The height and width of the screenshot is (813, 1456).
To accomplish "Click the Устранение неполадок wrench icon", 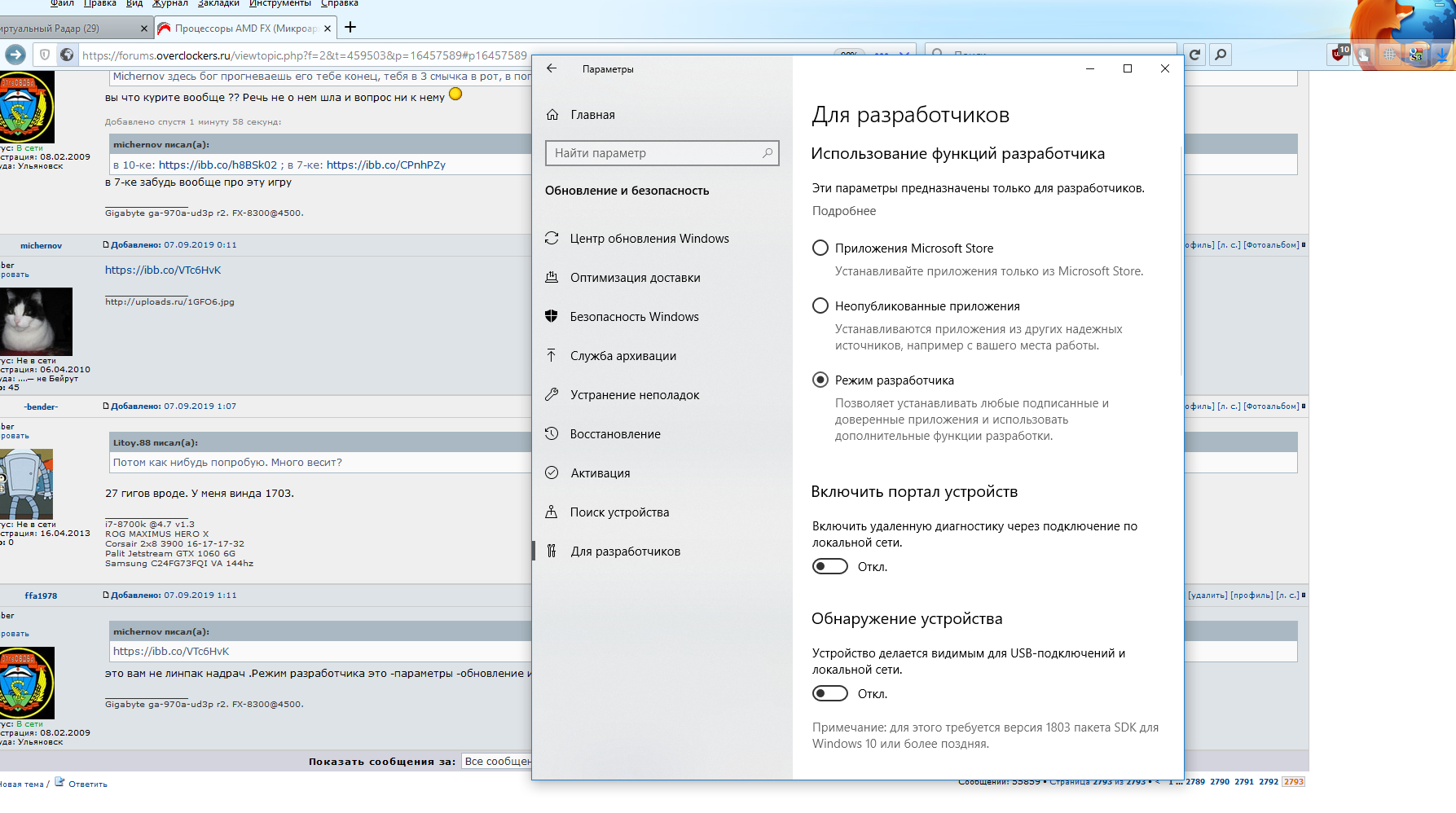I will click(552, 395).
